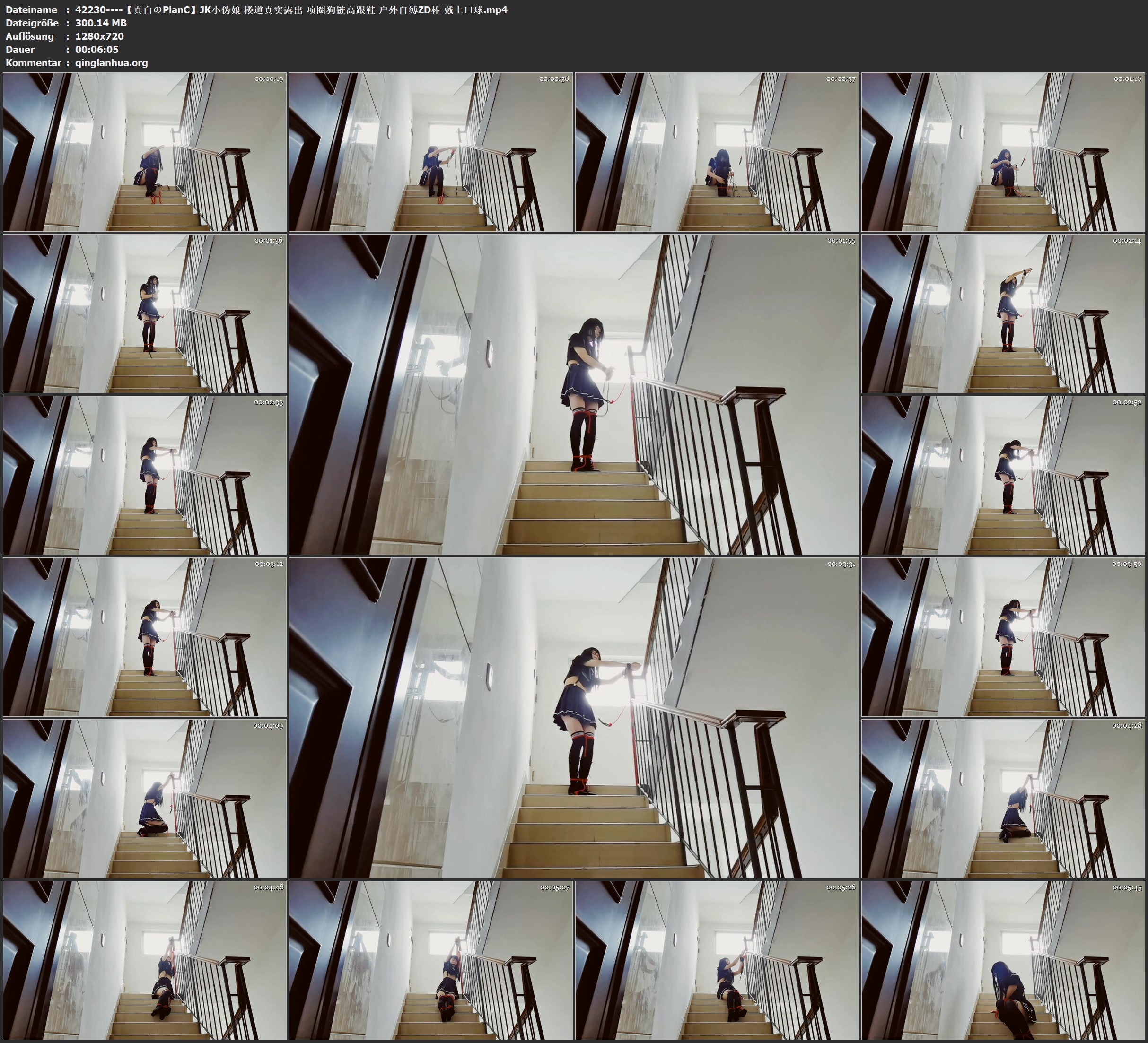The image size is (1148, 1043).
Task: Click the thumbnail timestamped 00:04:48
Action: [145, 960]
